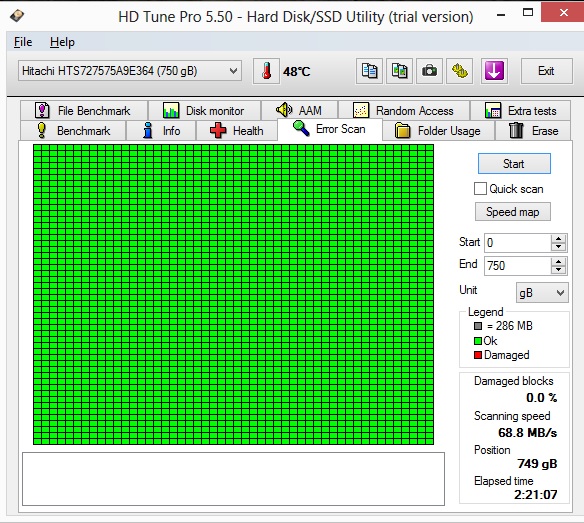Screen dimensions: 584x523
Task: Open the AAM speaker tab
Action: point(299,110)
